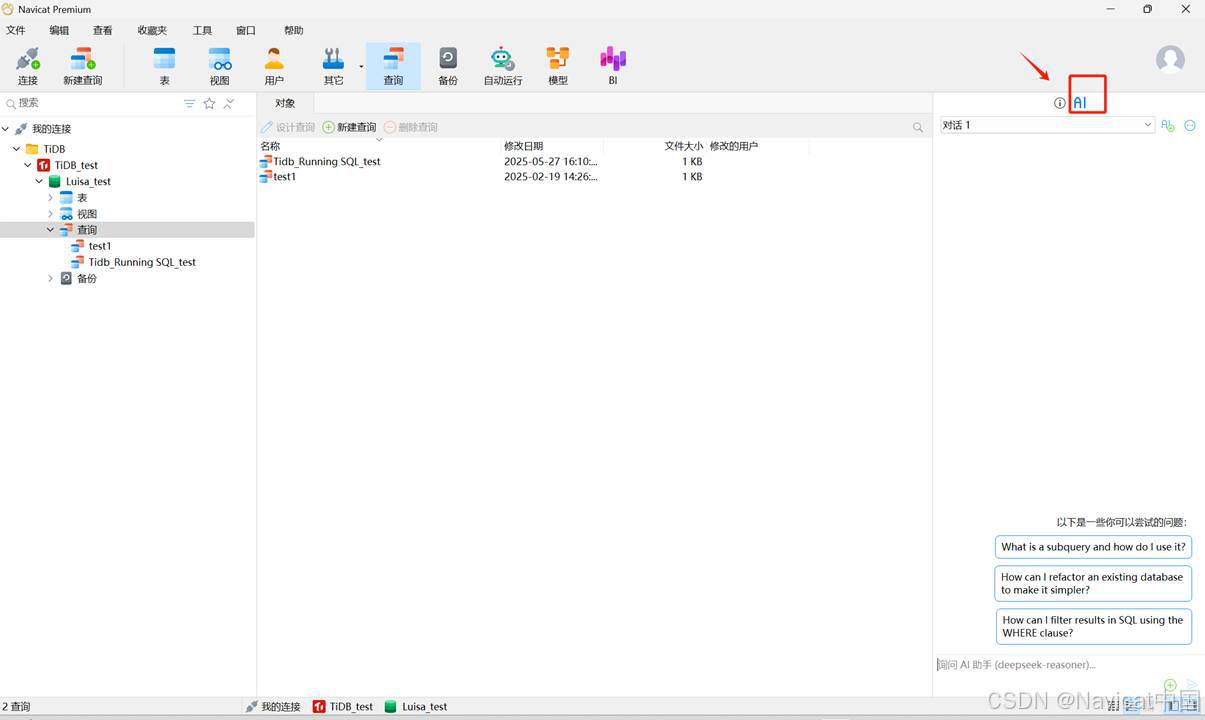Open the BI toolbar icon
The height and width of the screenshot is (720, 1205).
tap(613, 66)
